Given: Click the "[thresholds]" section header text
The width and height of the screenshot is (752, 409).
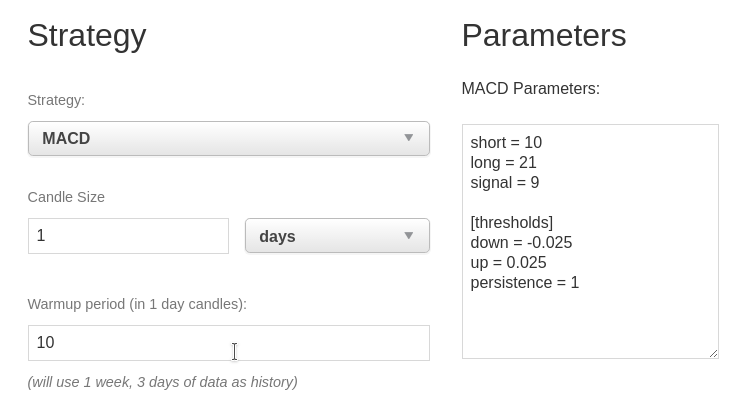Looking at the screenshot, I should point(511,223).
